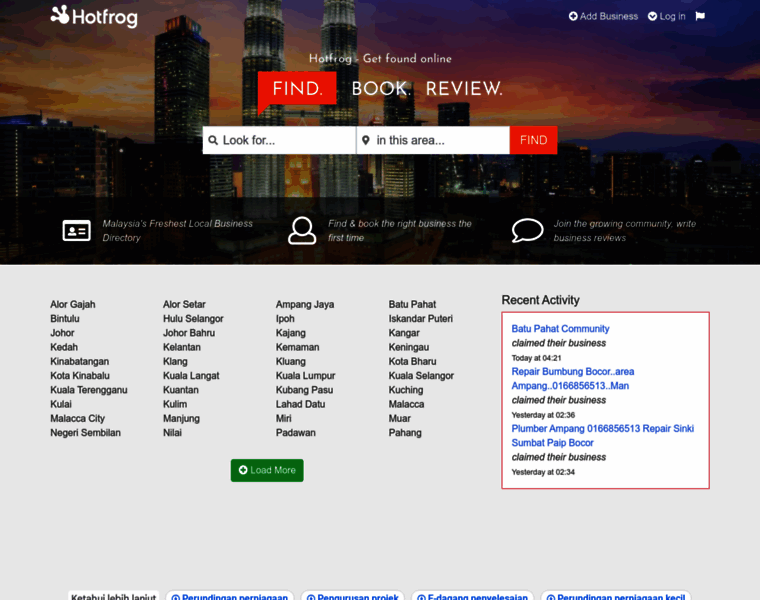Image resolution: width=760 pixels, height=600 pixels.
Task: Click the red FIND search button
Action: (x=533, y=140)
